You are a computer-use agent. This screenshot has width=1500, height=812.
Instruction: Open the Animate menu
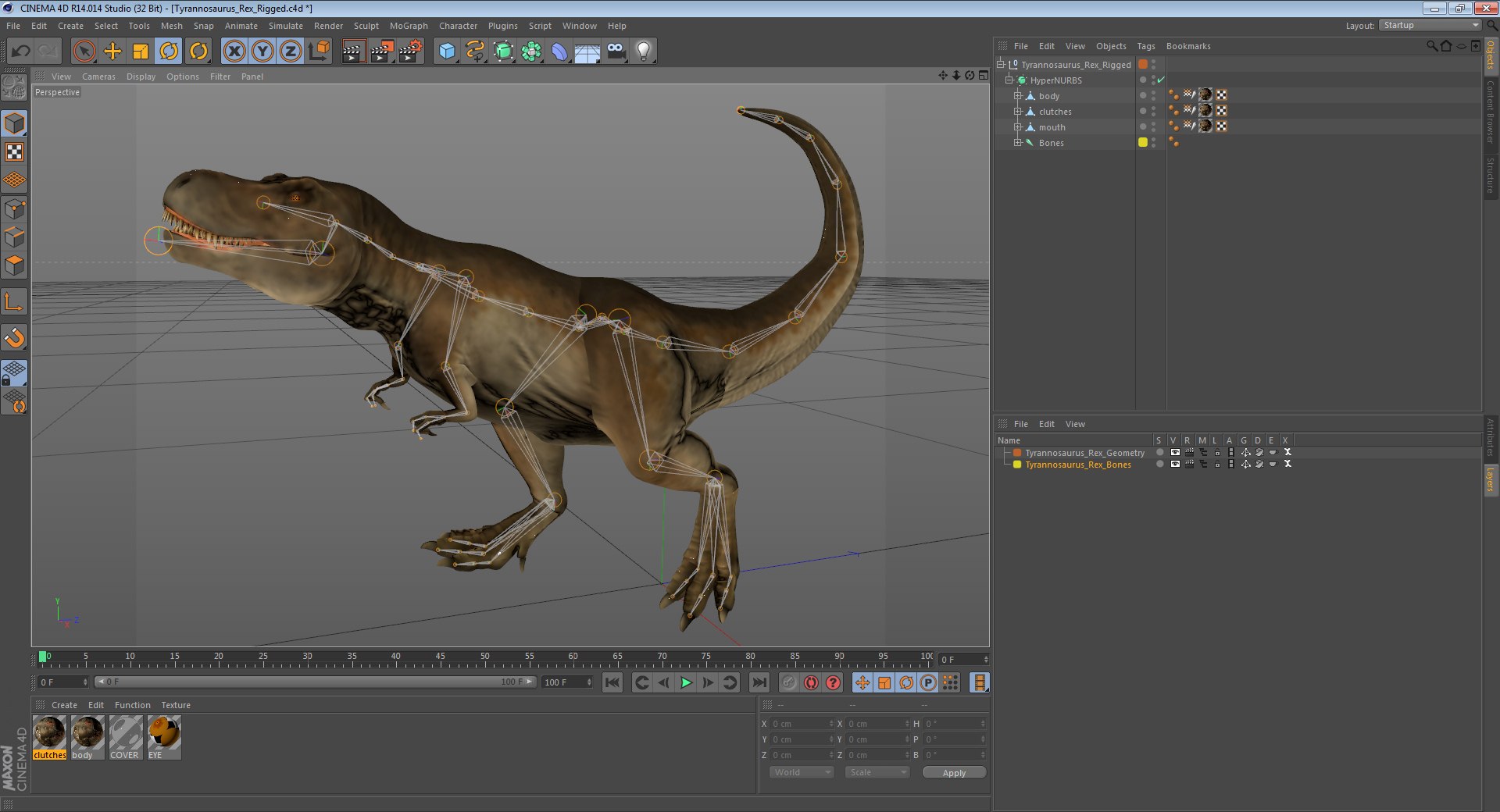241,26
